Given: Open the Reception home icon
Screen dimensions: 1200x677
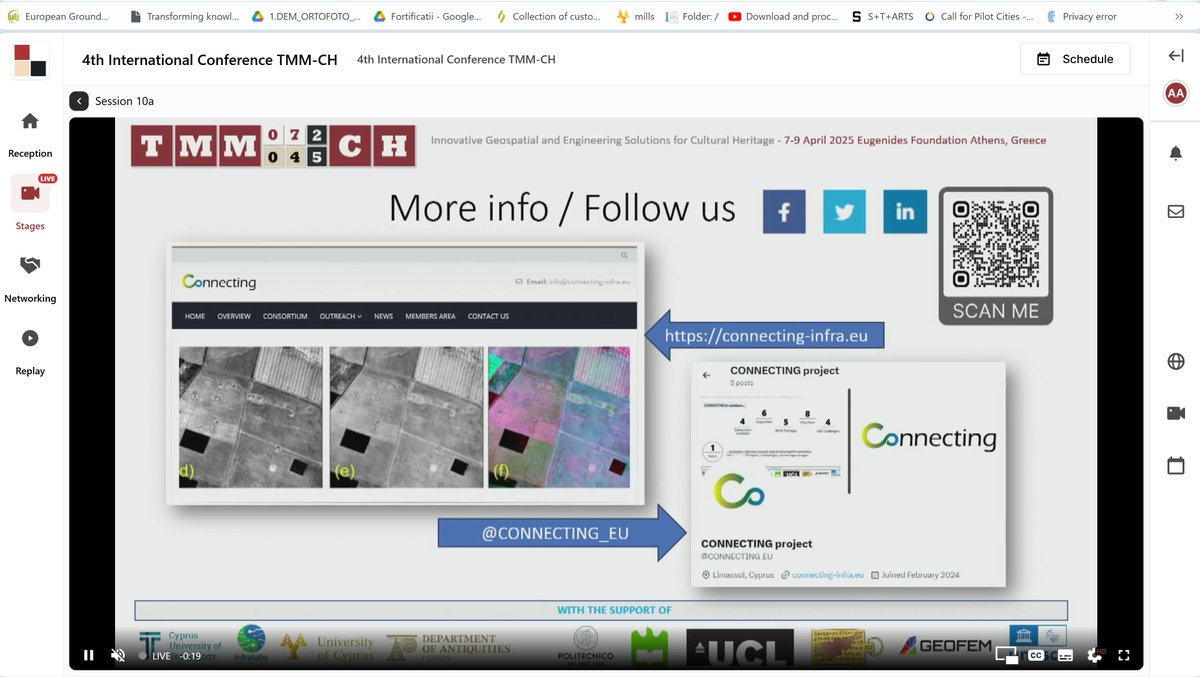Looking at the screenshot, I should click(30, 121).
